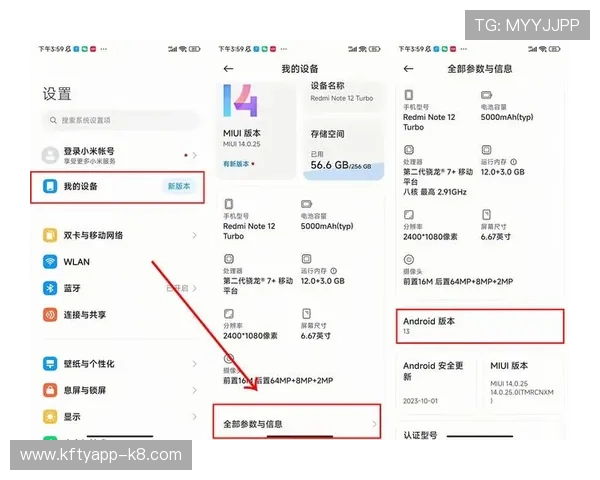Image resolution: width=600 pixels, height=480 pixels.
Task: Tap the camera icon on all specs screen
Action: 409,260
